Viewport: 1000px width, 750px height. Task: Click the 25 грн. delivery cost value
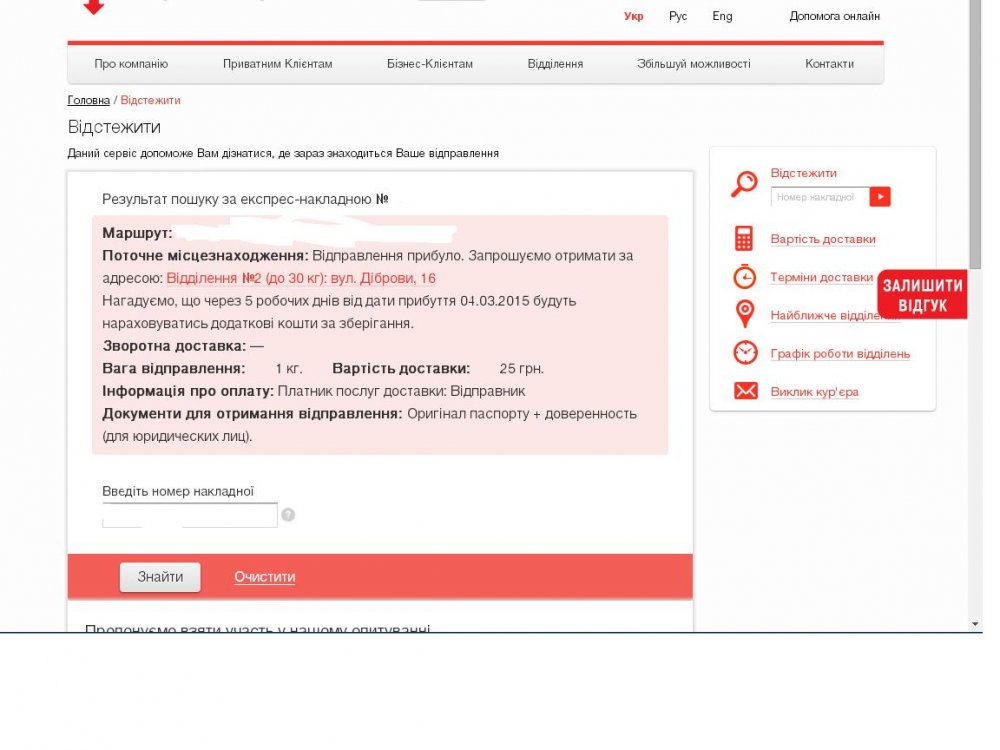click(522, 369)
